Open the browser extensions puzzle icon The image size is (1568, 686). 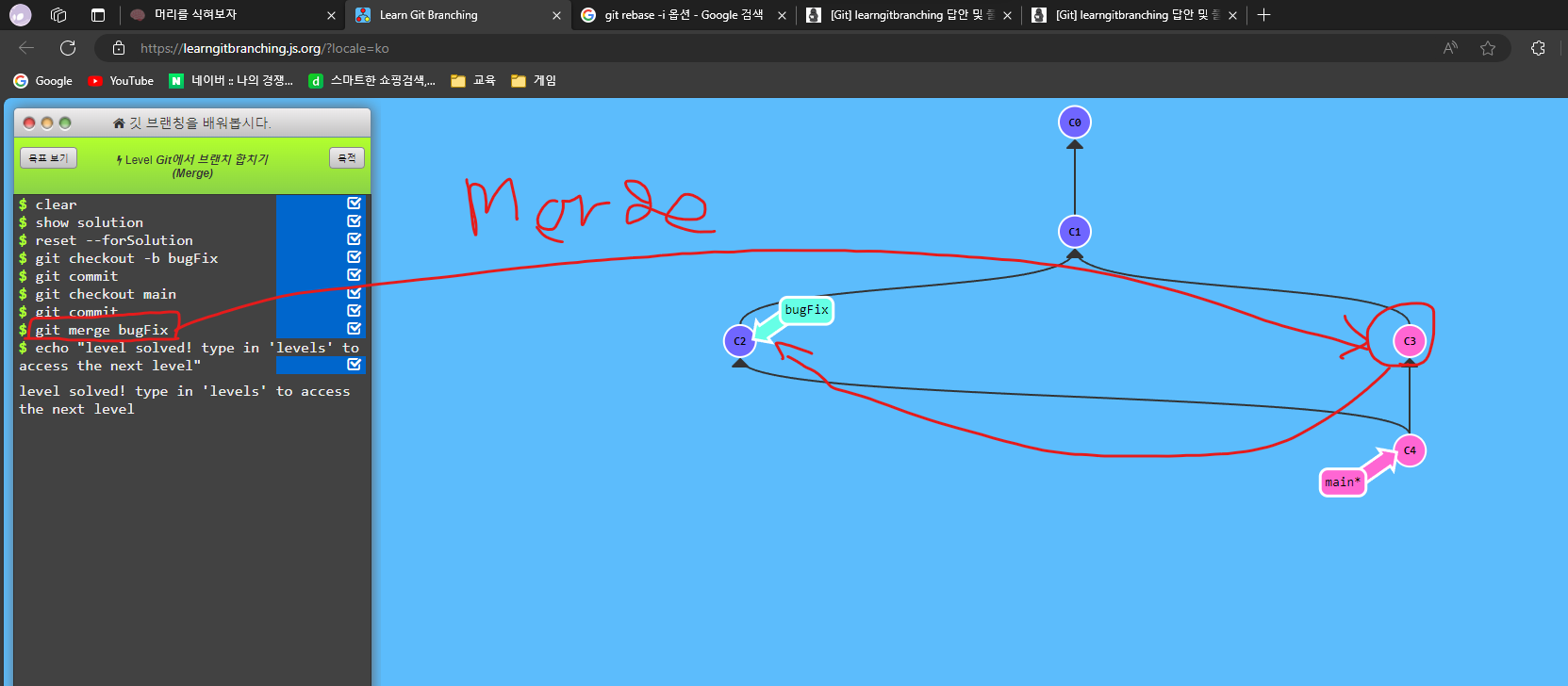click(1538, 48)
